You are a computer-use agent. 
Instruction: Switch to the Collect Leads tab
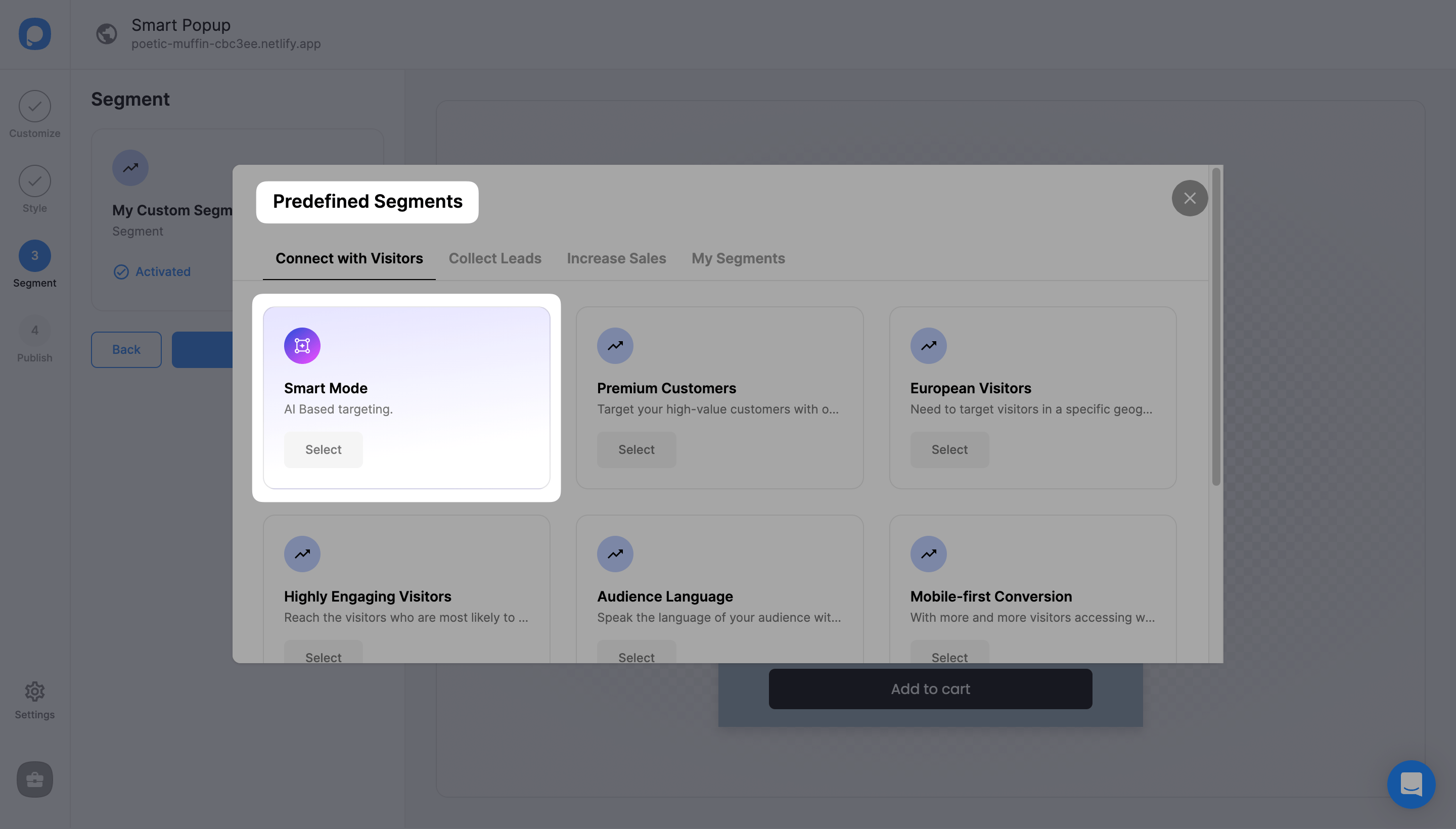[494, 258]
